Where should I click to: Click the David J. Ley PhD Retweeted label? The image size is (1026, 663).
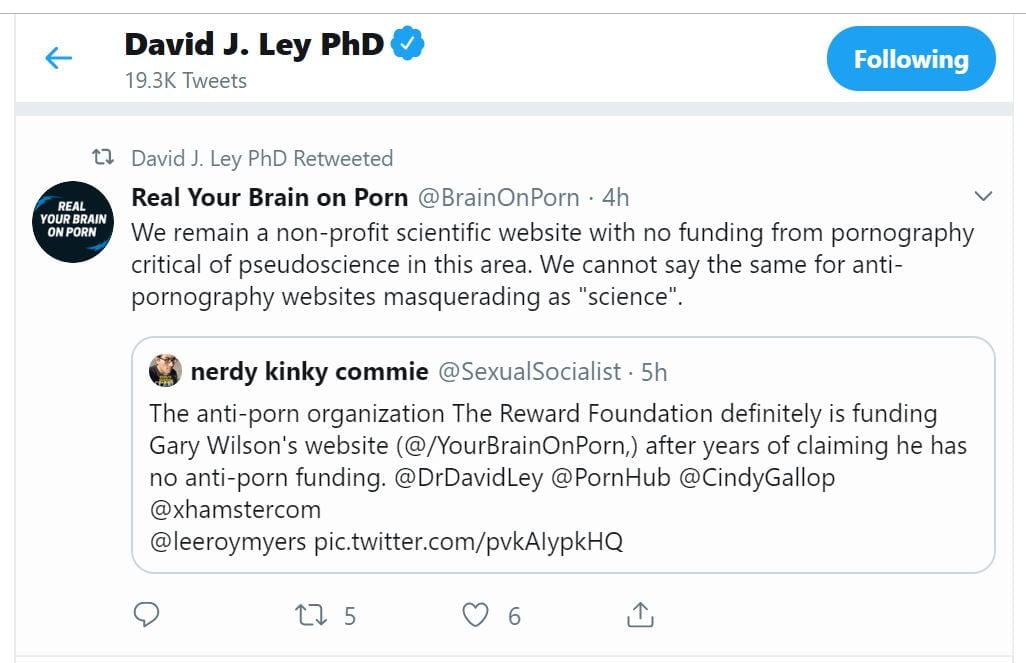262,158
